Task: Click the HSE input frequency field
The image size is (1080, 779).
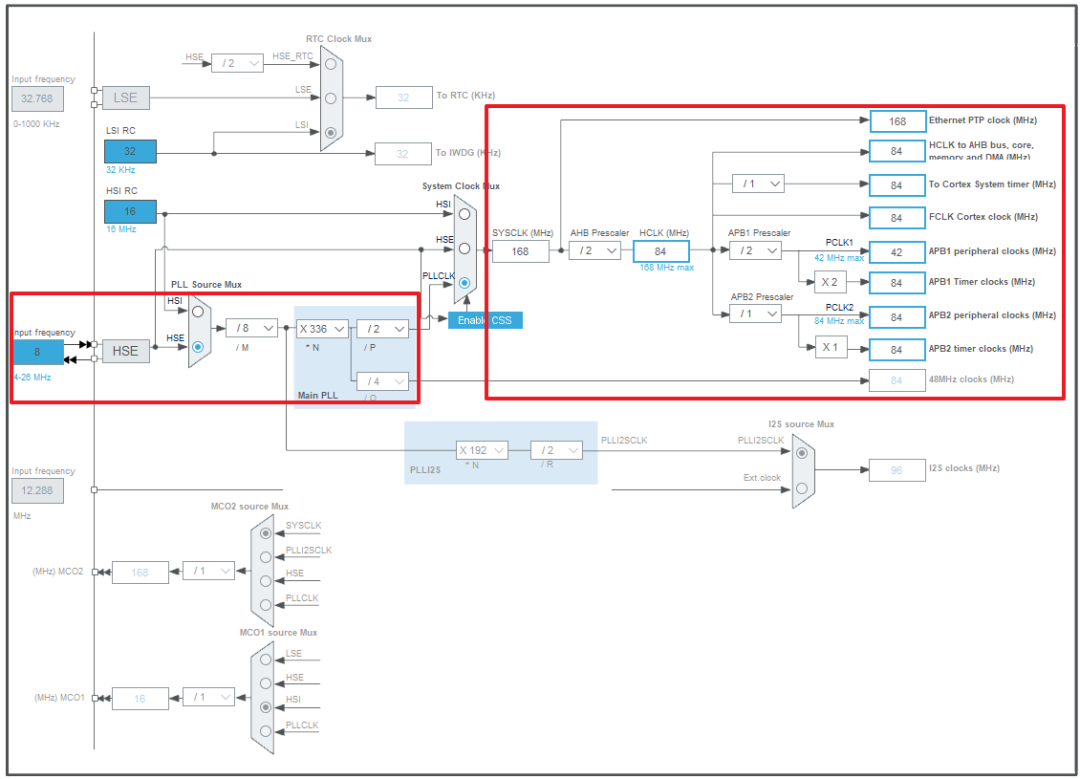Action: tap(38, 352)
